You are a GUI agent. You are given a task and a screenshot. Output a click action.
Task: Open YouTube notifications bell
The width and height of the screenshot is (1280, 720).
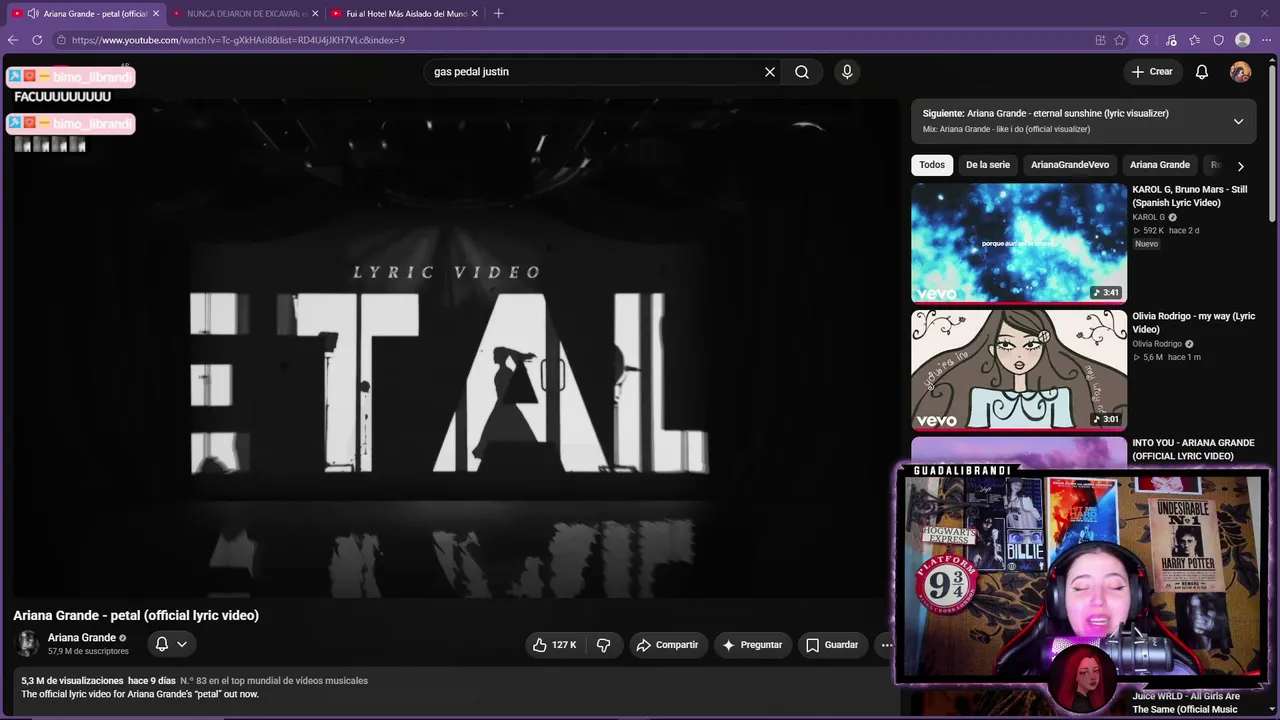coord(1202,72)
